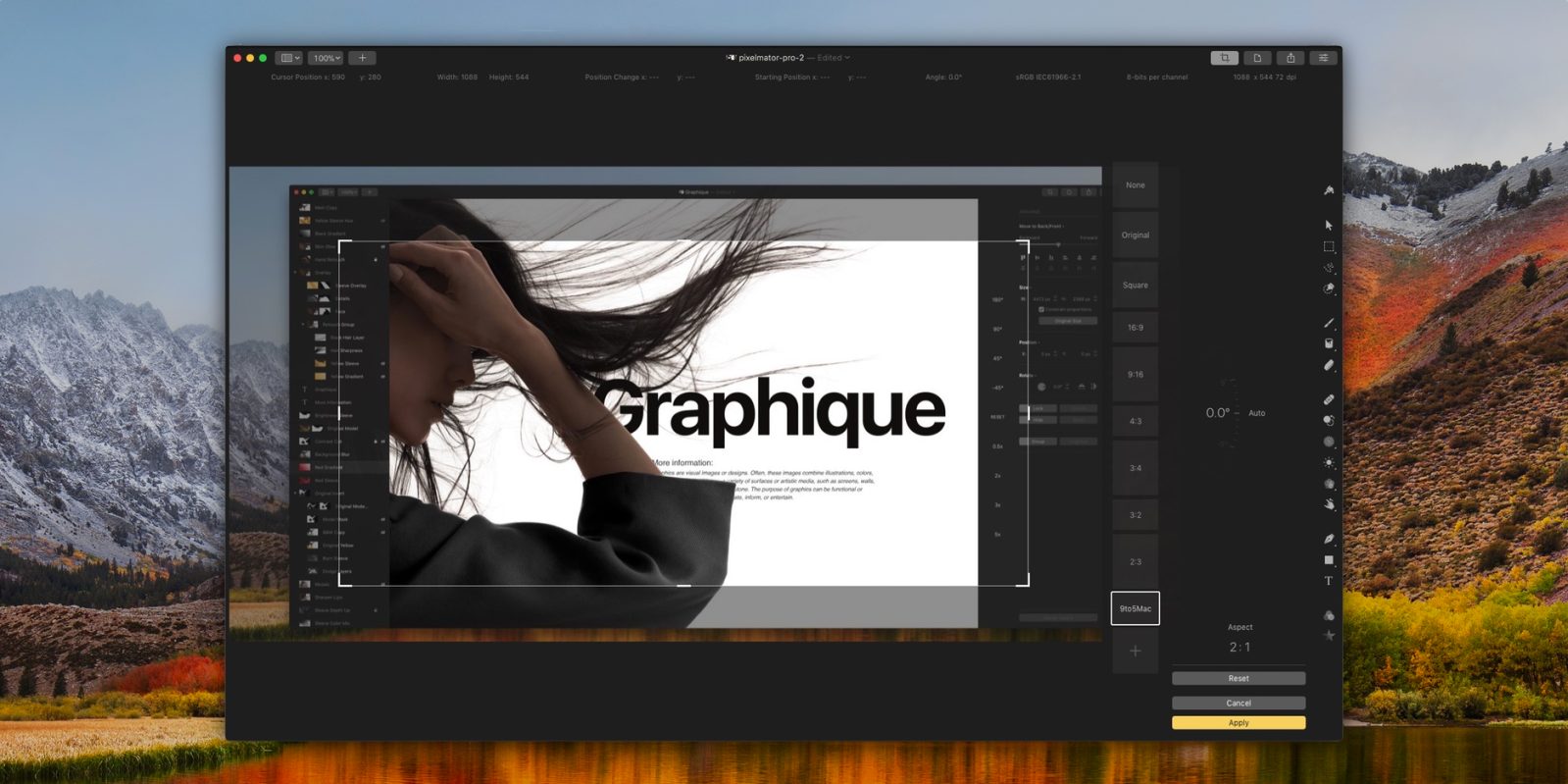Open the 100% zoom dropdown
Viewport: 1568px width, 784px height.
tap(326, 58)
